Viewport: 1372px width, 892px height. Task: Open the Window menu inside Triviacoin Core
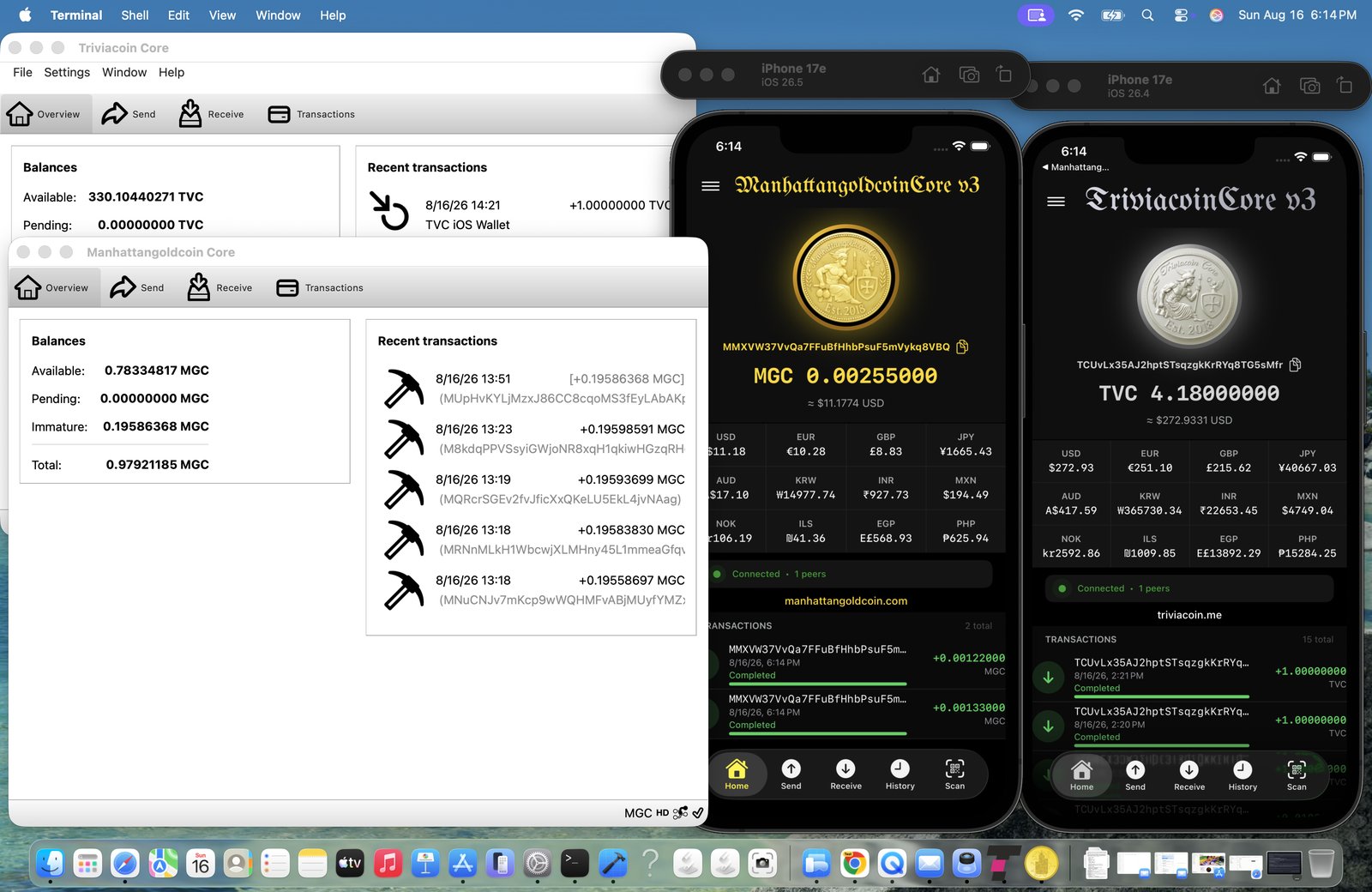point(124,72)
